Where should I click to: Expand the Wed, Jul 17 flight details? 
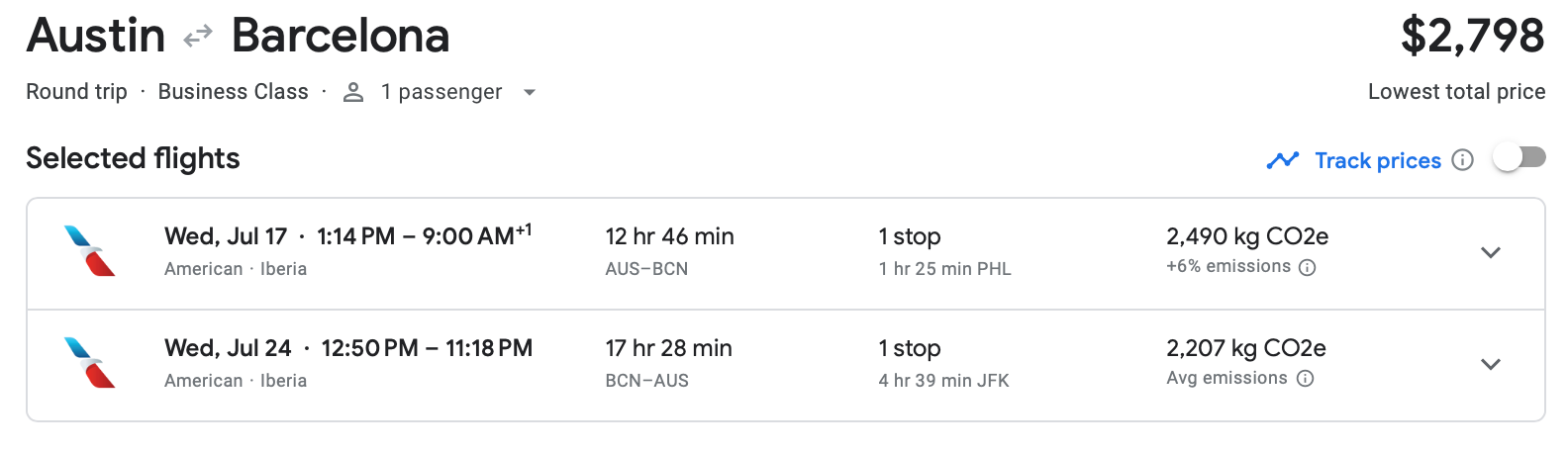click(x=1490, y=252)
